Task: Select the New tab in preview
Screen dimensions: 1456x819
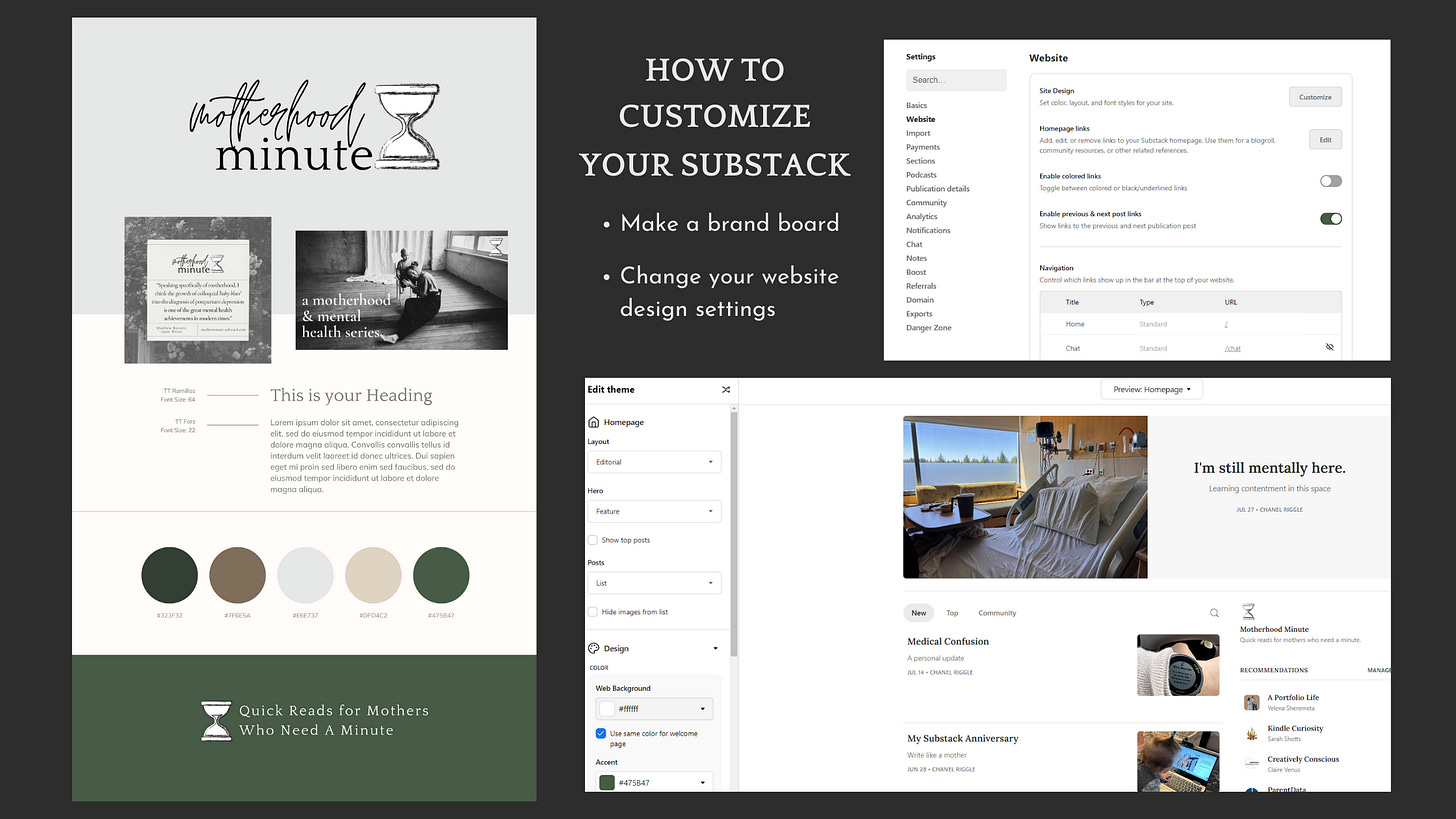Action: 918,613
